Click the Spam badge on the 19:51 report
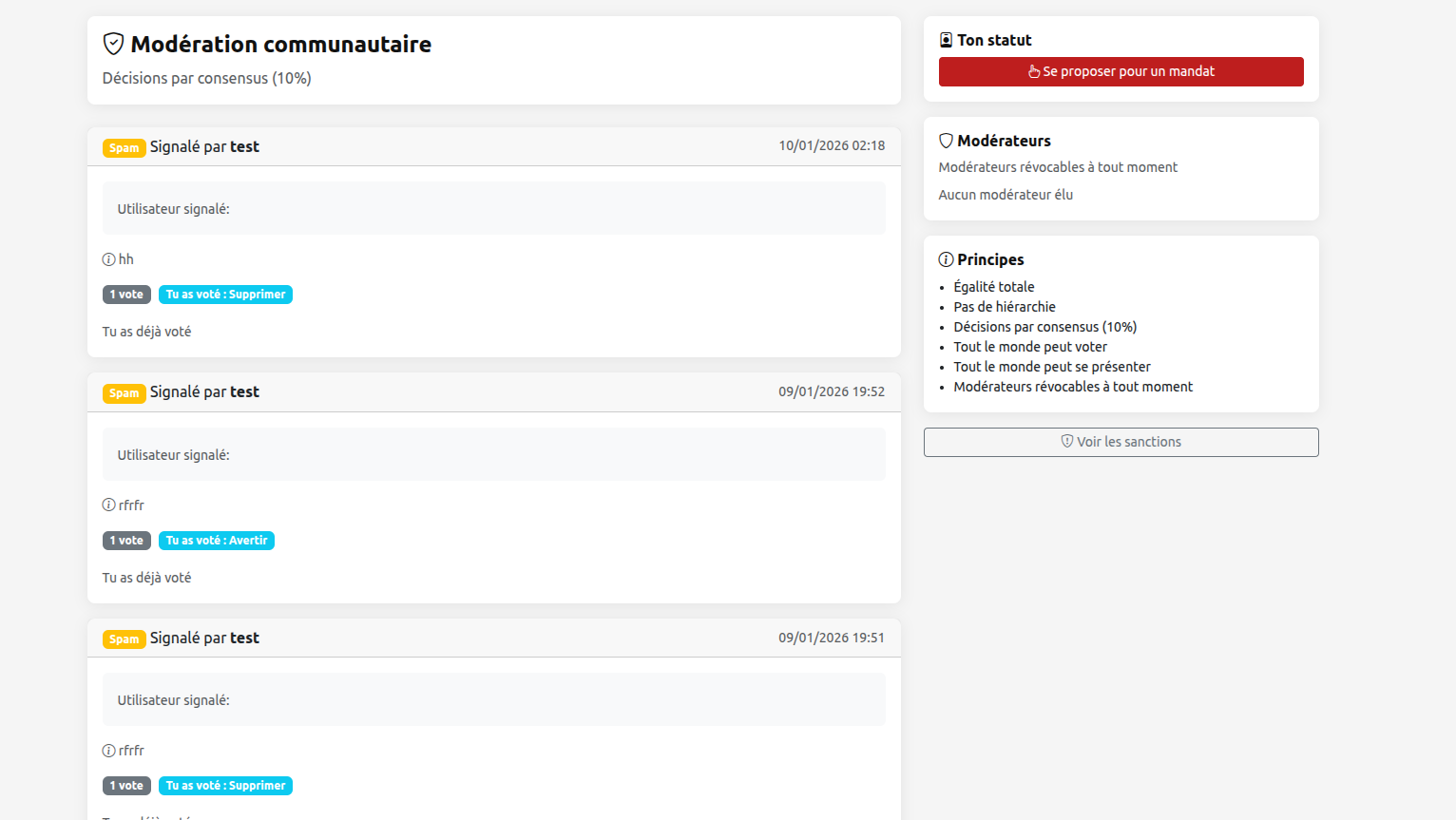The image size is (1456, 820). (x=124, y=639)
